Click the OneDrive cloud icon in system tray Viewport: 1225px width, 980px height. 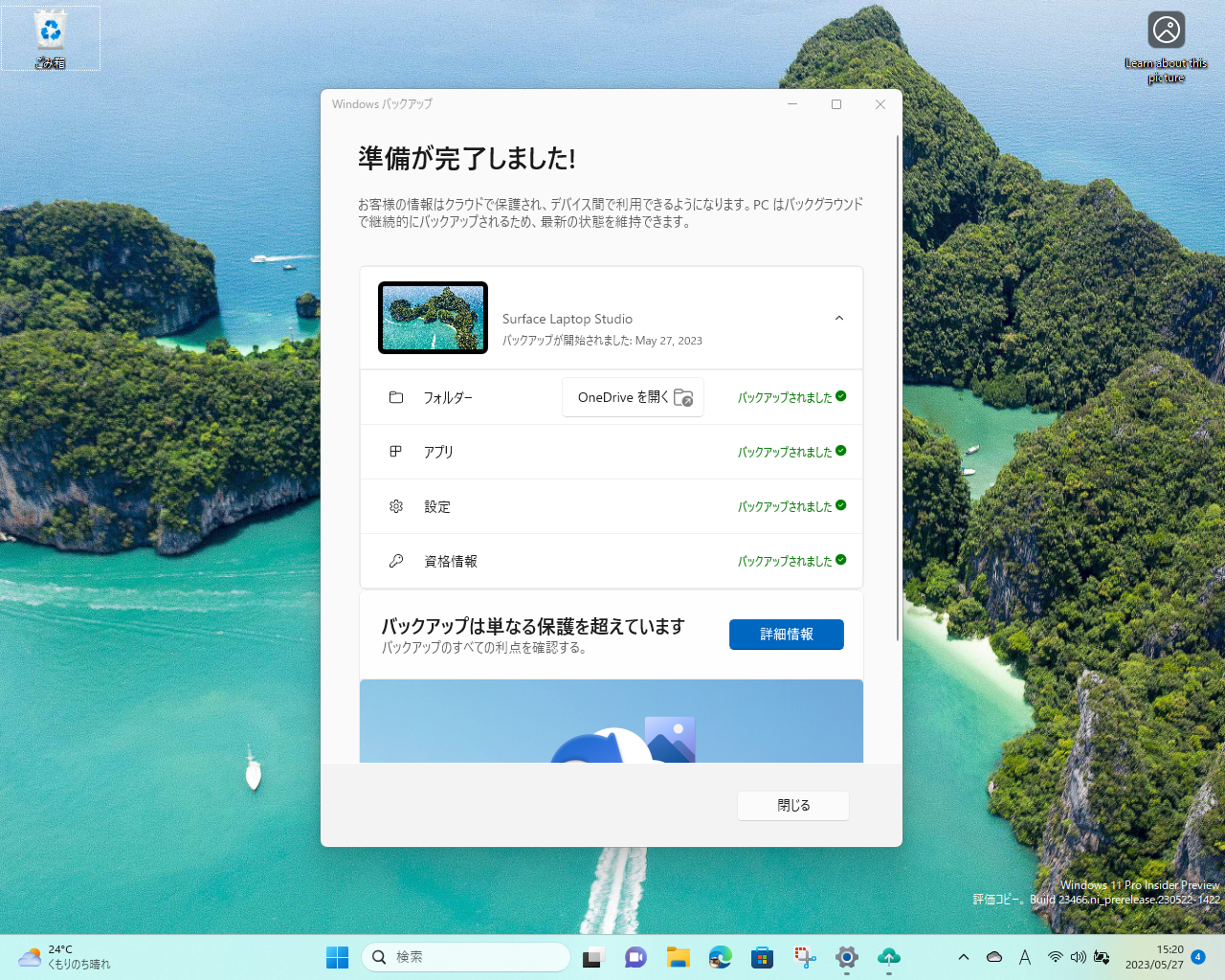tap(993, 957)
